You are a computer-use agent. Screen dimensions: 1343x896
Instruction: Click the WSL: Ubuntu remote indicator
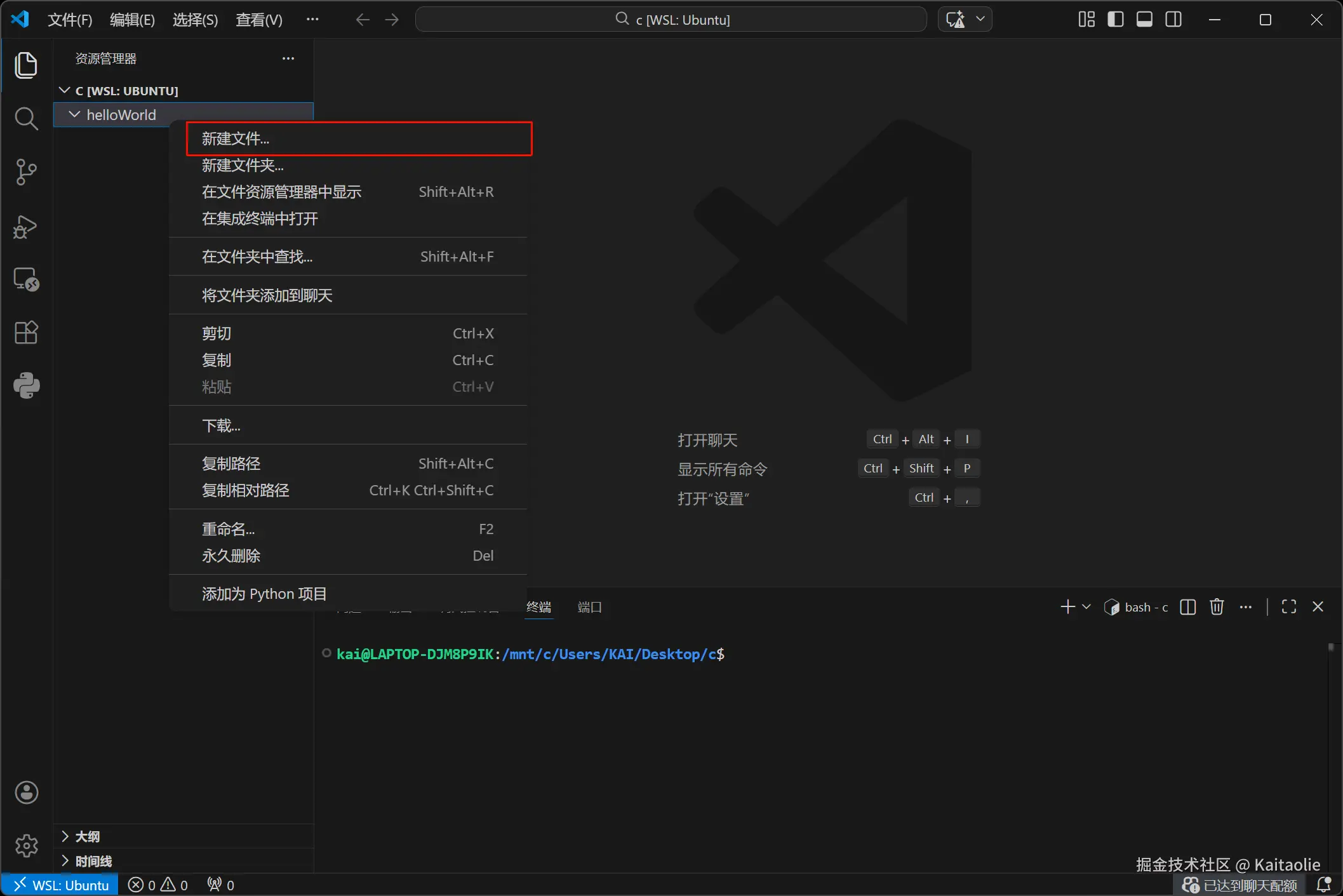60,885
